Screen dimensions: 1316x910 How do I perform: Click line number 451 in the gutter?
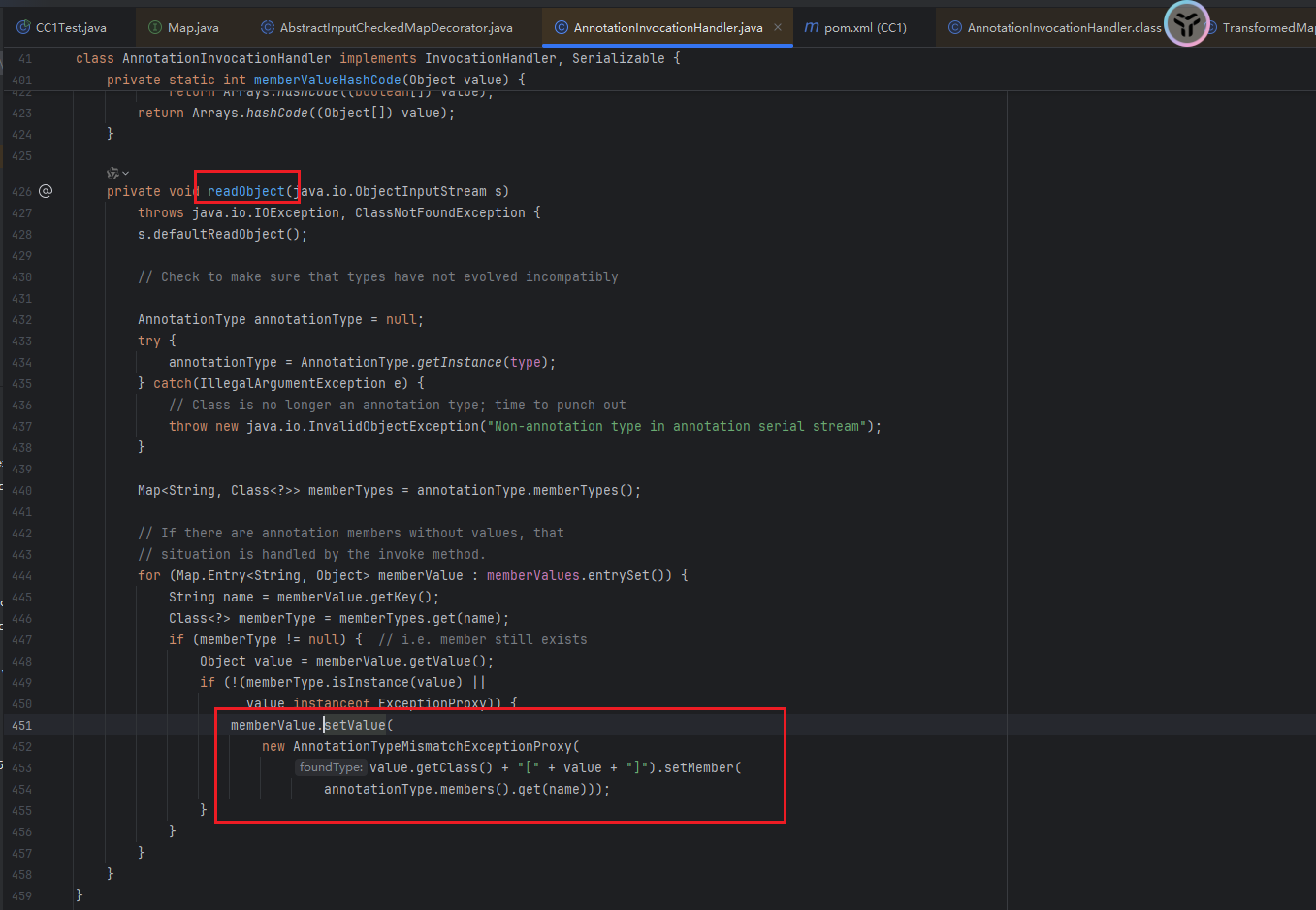(21, 725)
